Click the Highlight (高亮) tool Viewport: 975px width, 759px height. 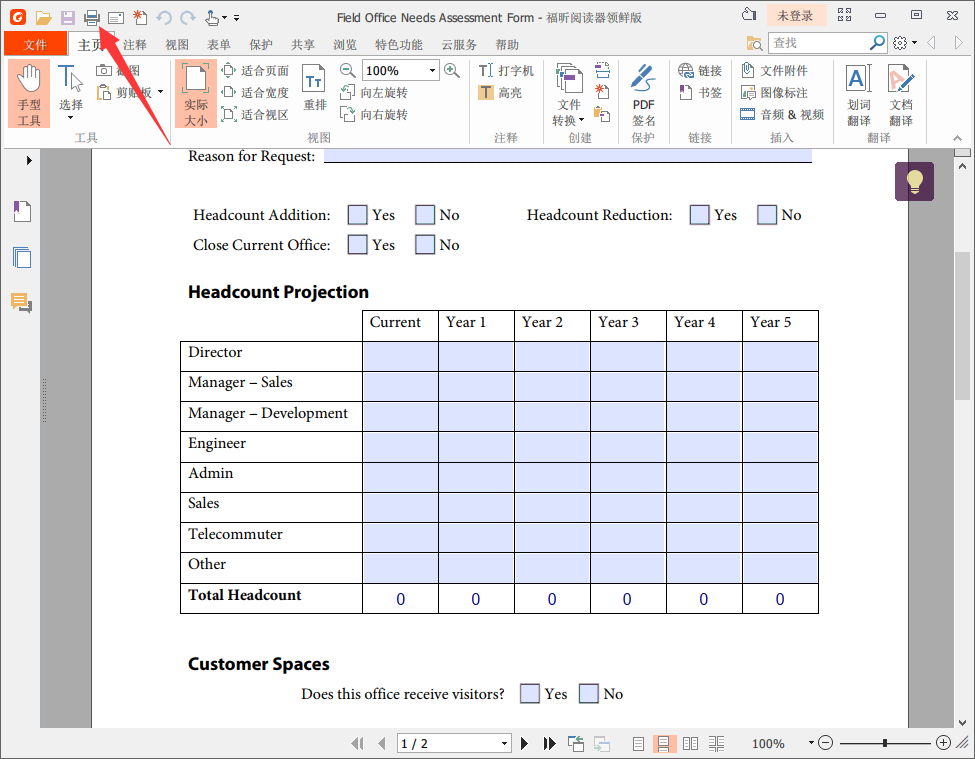click(x=500, y=93)
